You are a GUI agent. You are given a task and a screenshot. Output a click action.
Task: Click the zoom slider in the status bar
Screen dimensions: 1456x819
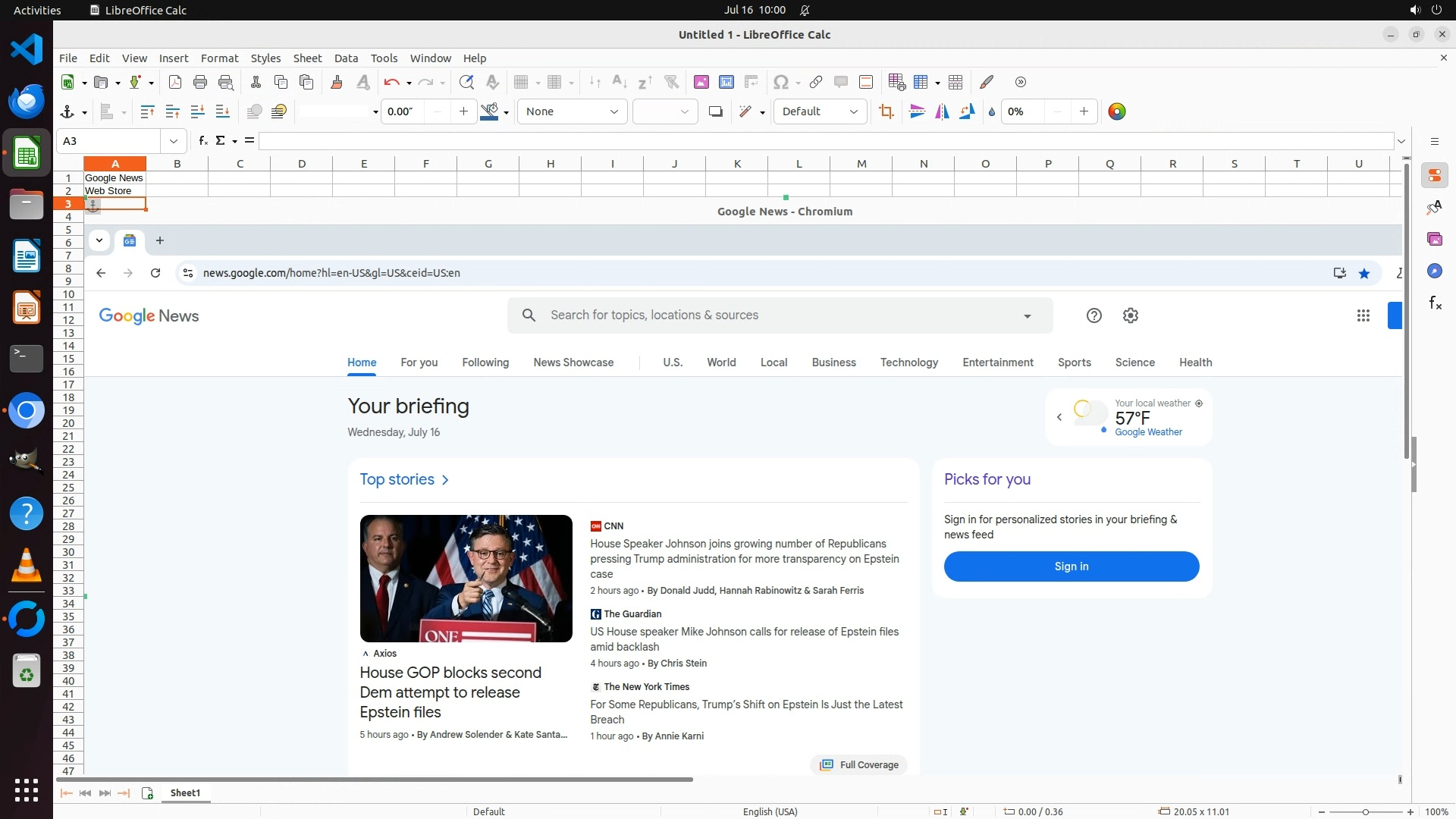tap(1365, 811)
